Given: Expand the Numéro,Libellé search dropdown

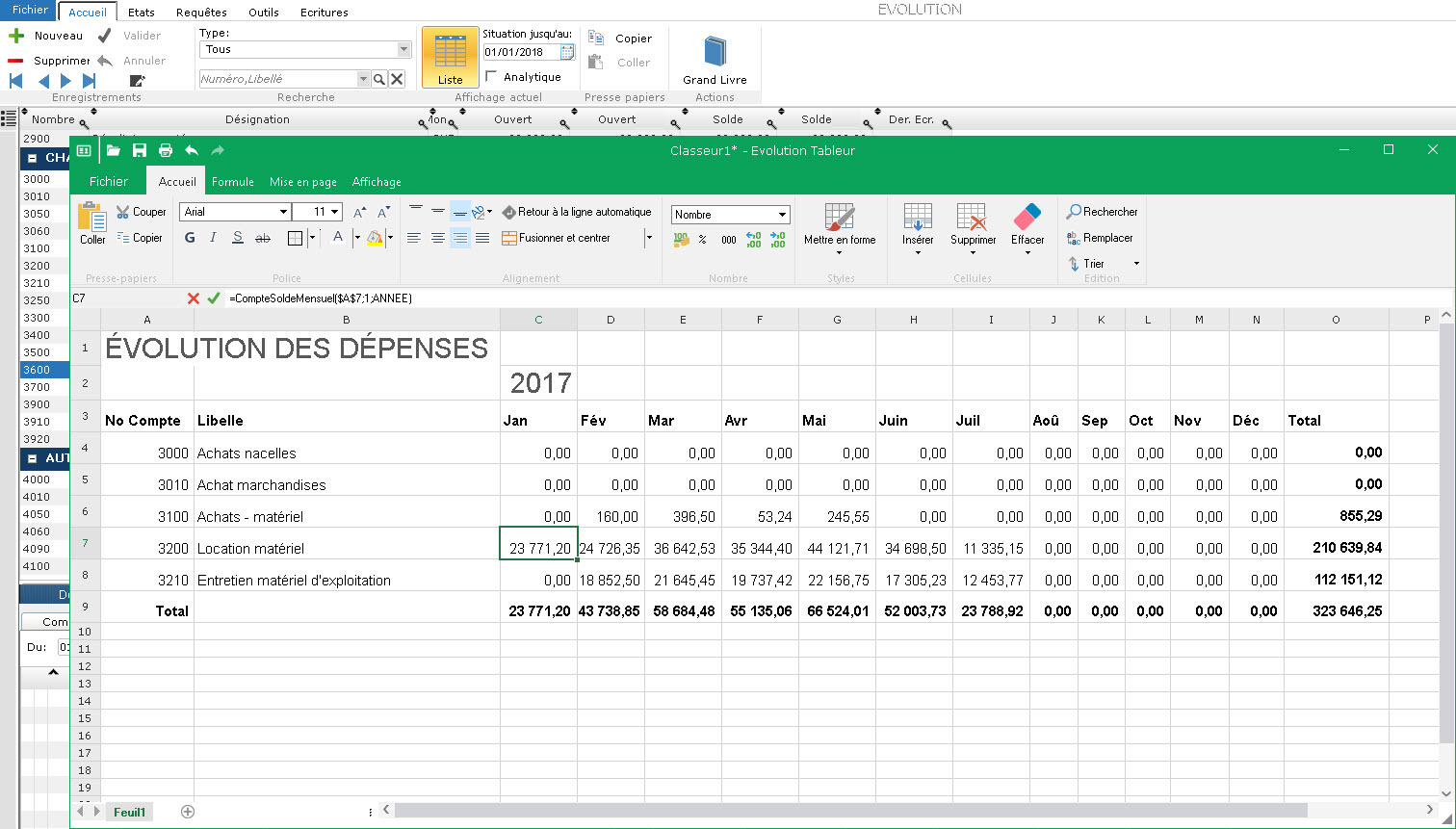Looking at the screenshot, I should tap(363, 79).
